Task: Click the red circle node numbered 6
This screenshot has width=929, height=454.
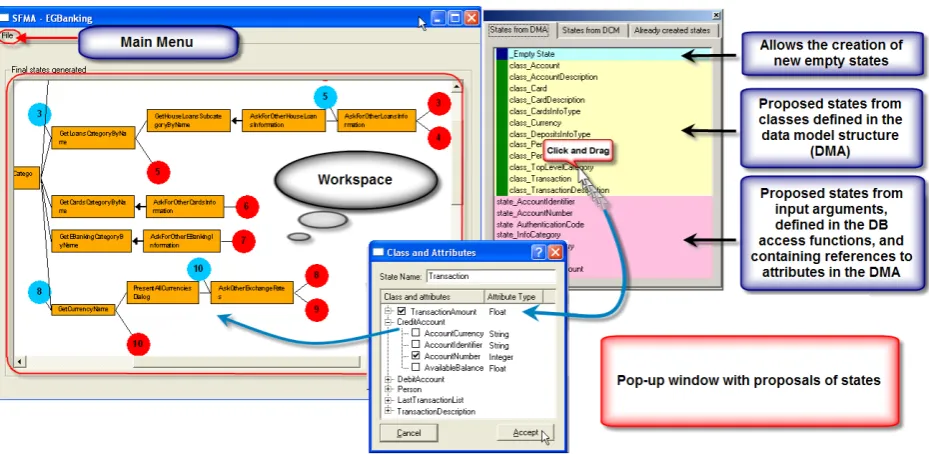Action: 247,206
